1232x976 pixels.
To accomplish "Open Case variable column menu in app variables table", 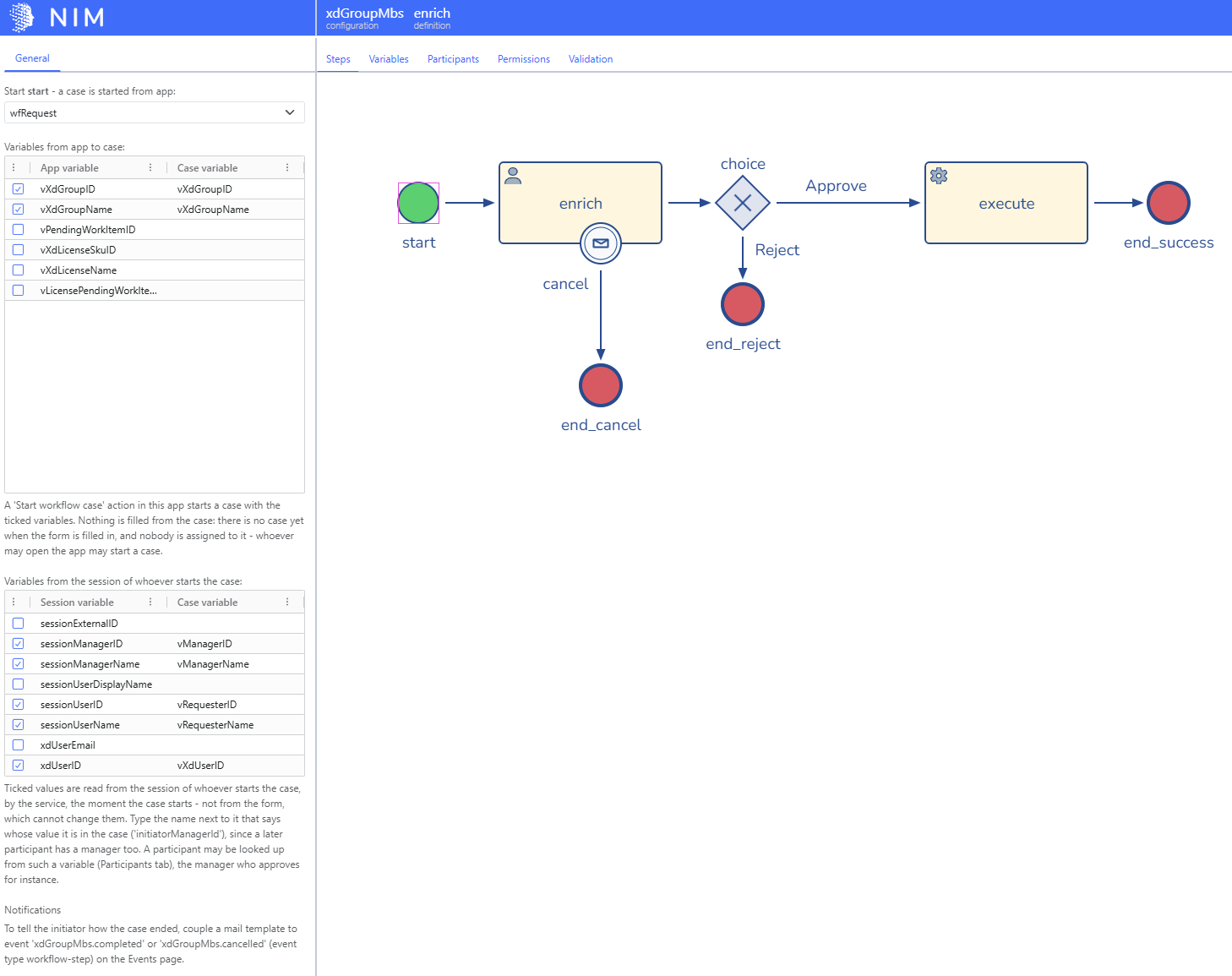I will pos(287,167).
